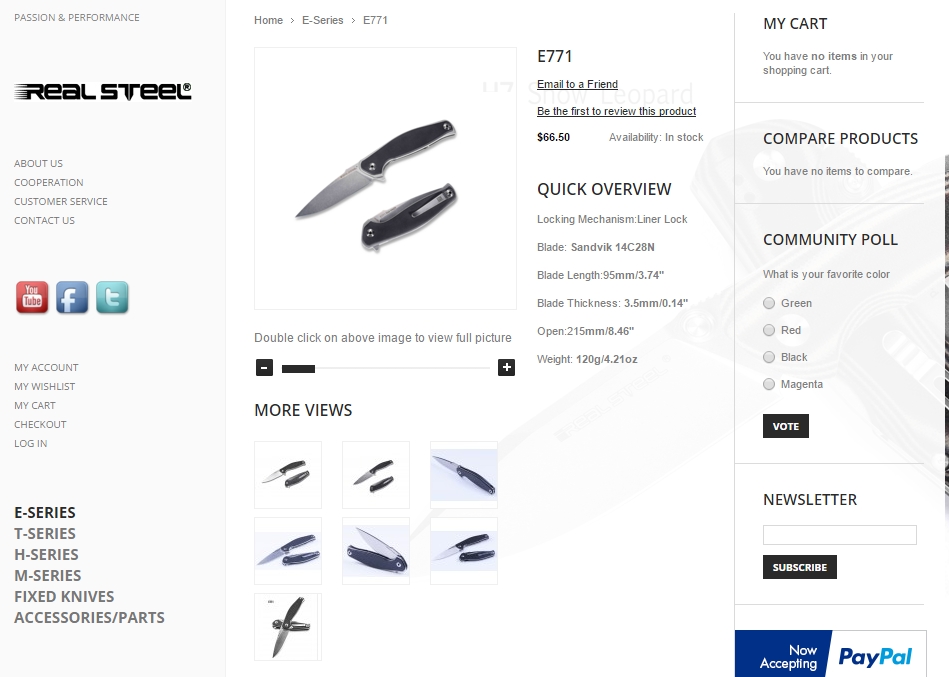Go to Accessories/Parts category
949x677 pixels.
pos(90,618)
